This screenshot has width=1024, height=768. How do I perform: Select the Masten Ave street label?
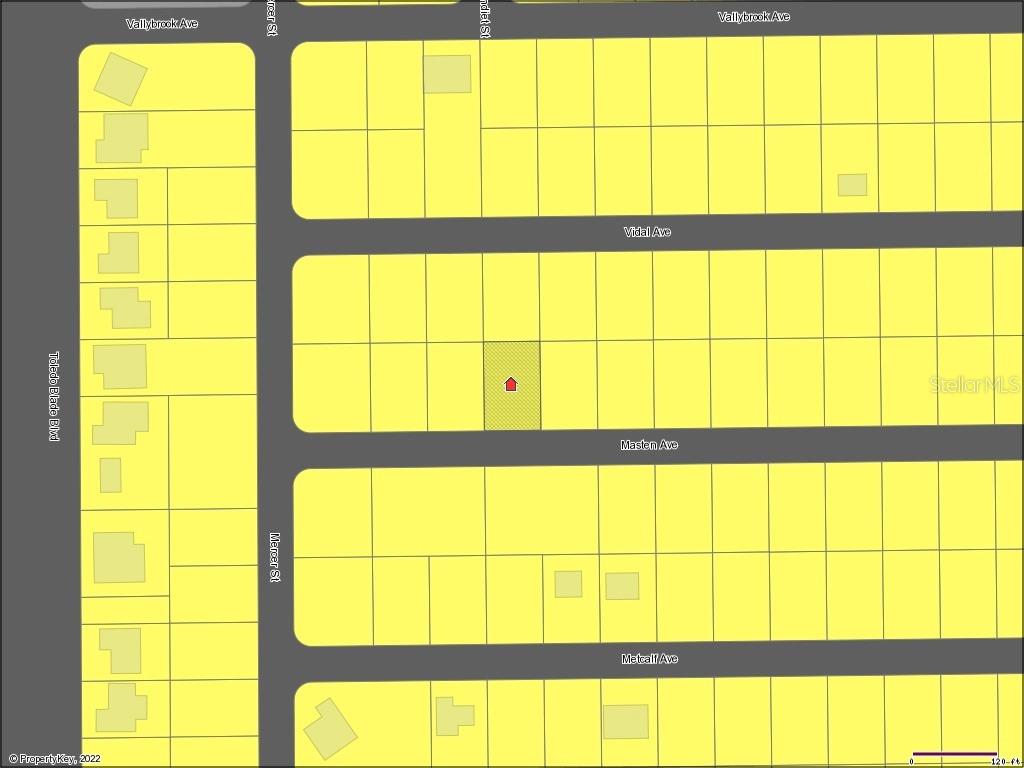coord(649,445)
